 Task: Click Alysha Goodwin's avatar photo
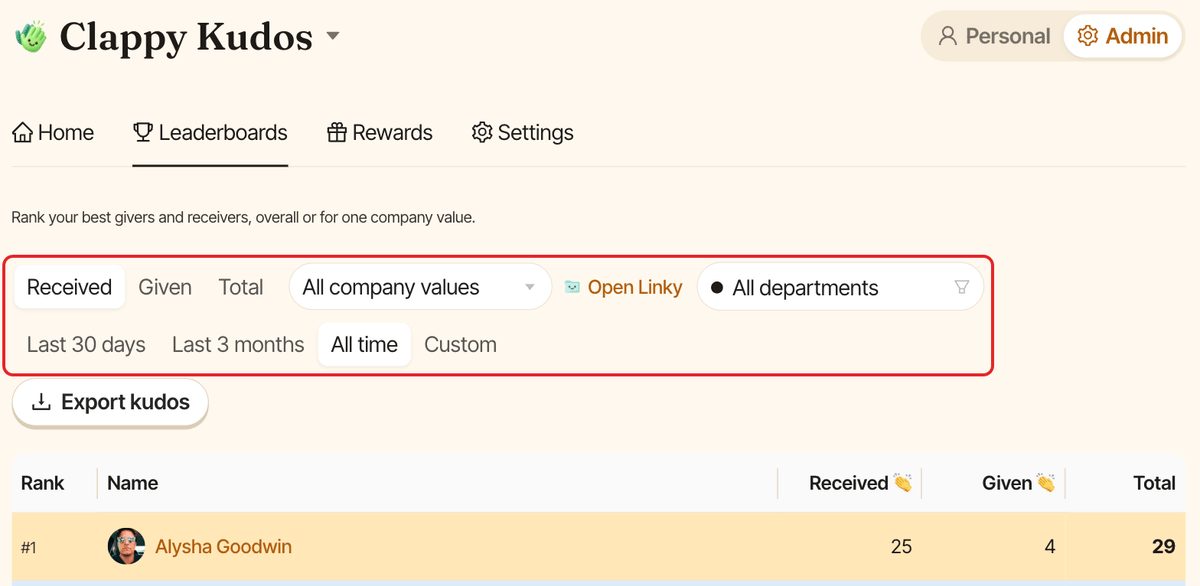(x=126, y=546)
